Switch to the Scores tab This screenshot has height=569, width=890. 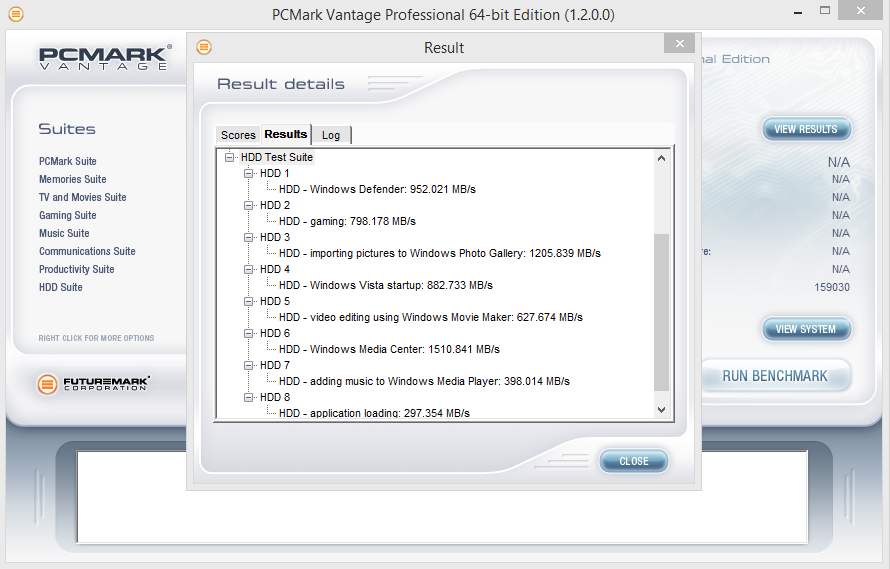point(238,135)
